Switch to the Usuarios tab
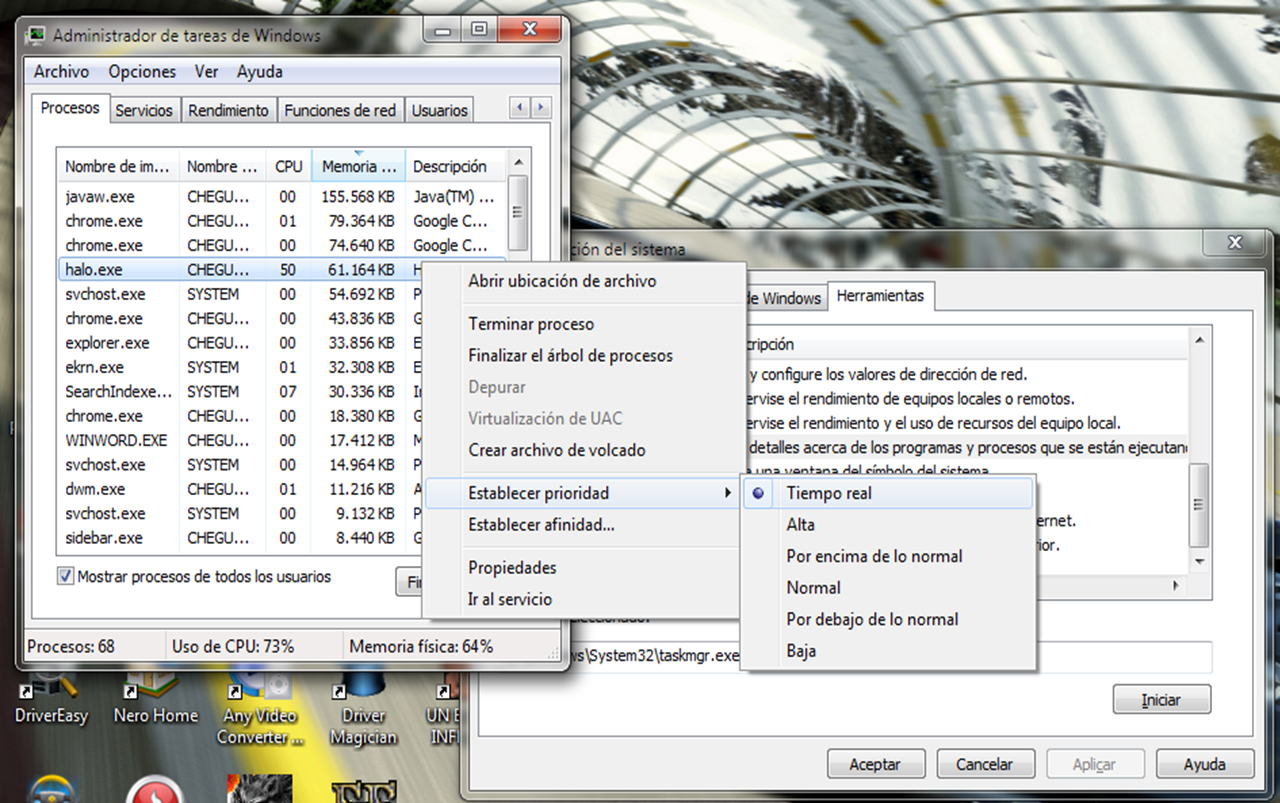This screenshot has width=1280, height=803. (x=439, y=111)
